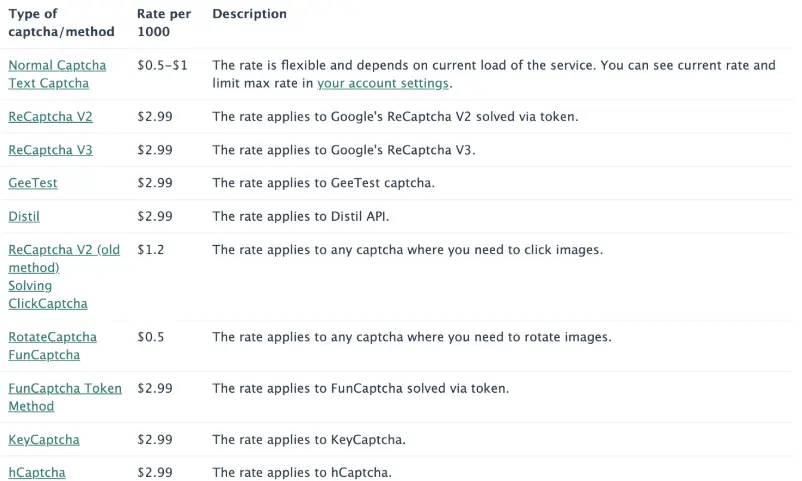Click the Distil link

[x=24, y=216]
